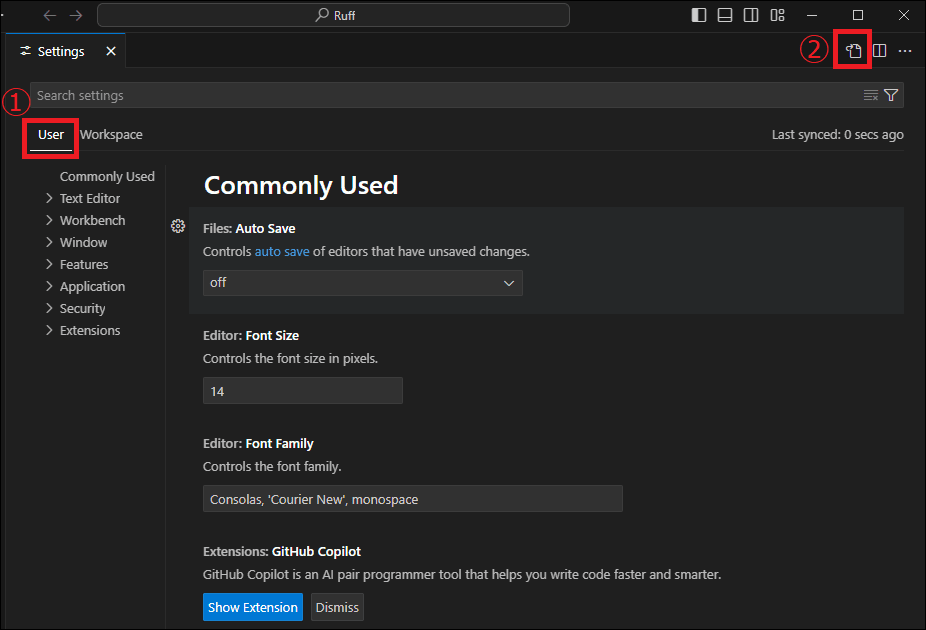Viewport: 926px width, 630px height.
Task: Expand the Application section
Action: (x=49, y=286)
